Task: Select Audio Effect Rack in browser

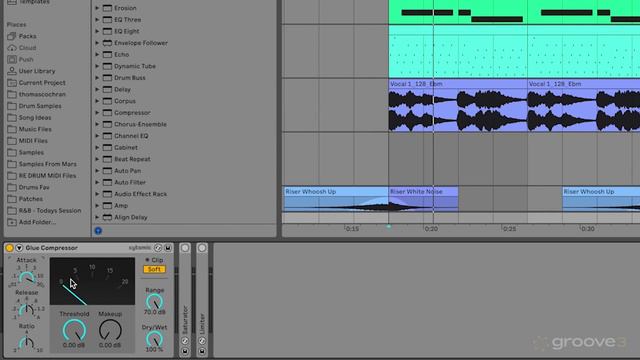Action: tap(140, 194)
